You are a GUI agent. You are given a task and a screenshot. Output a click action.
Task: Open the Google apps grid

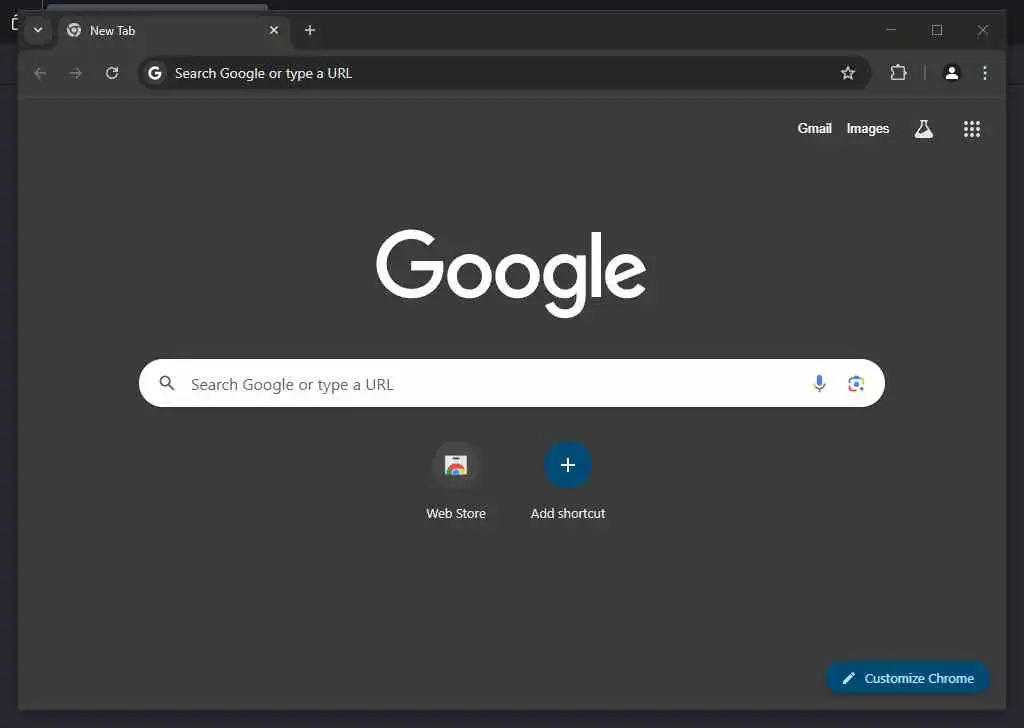coord(972,129)
